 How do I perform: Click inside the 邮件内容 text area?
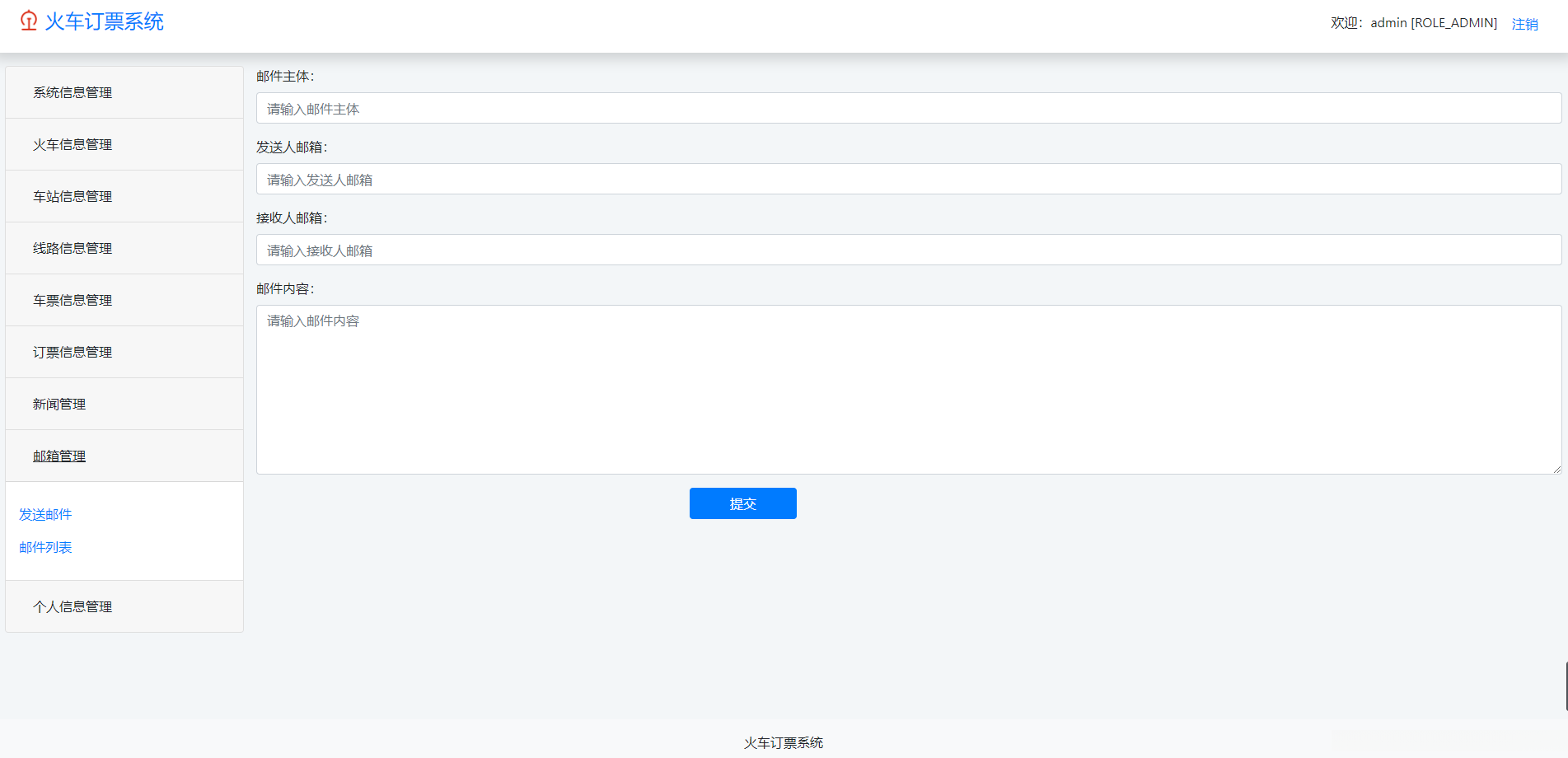pyautogui.click(x=909, y=390)
